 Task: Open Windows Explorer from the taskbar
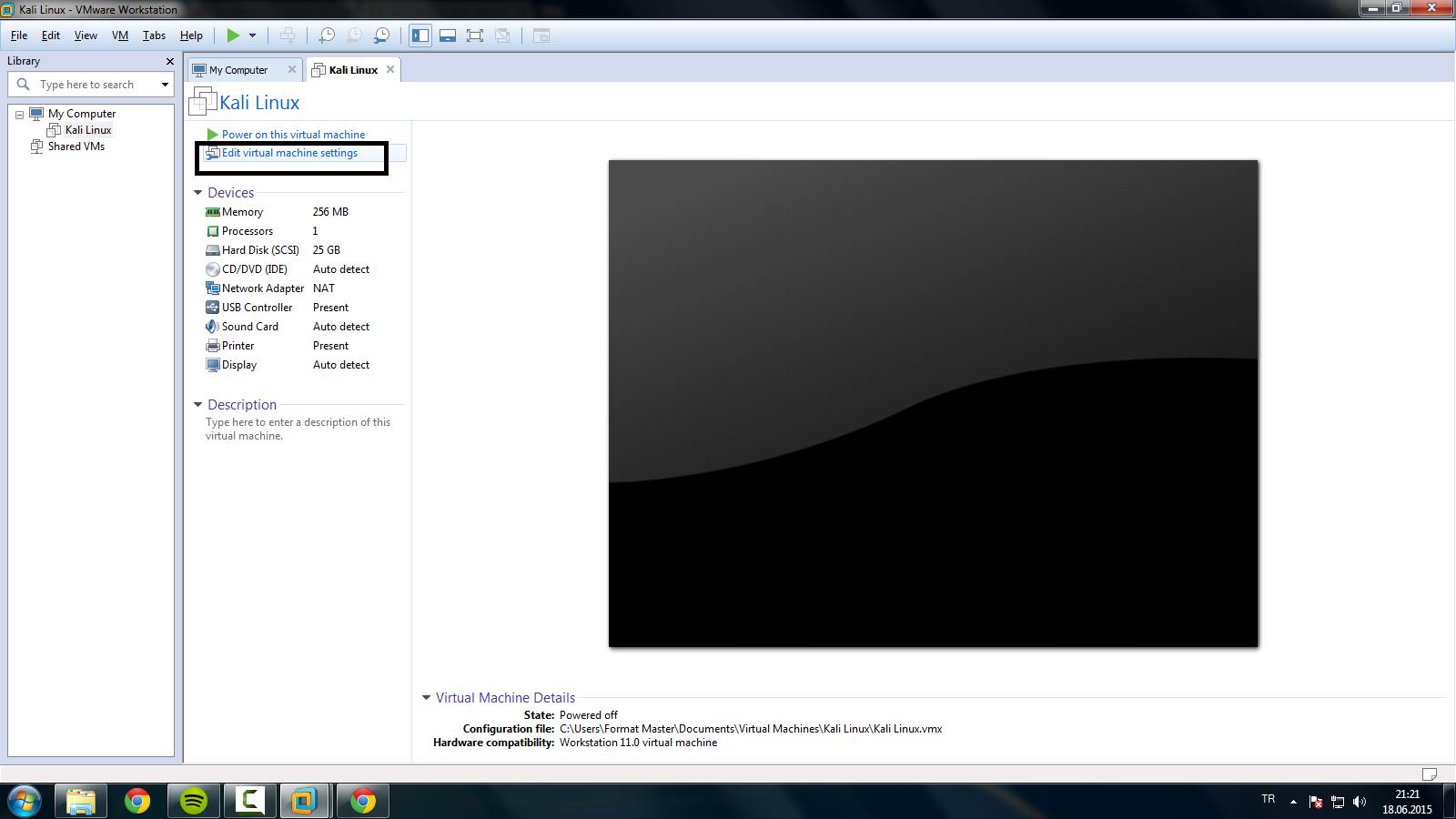coord(81,801)
